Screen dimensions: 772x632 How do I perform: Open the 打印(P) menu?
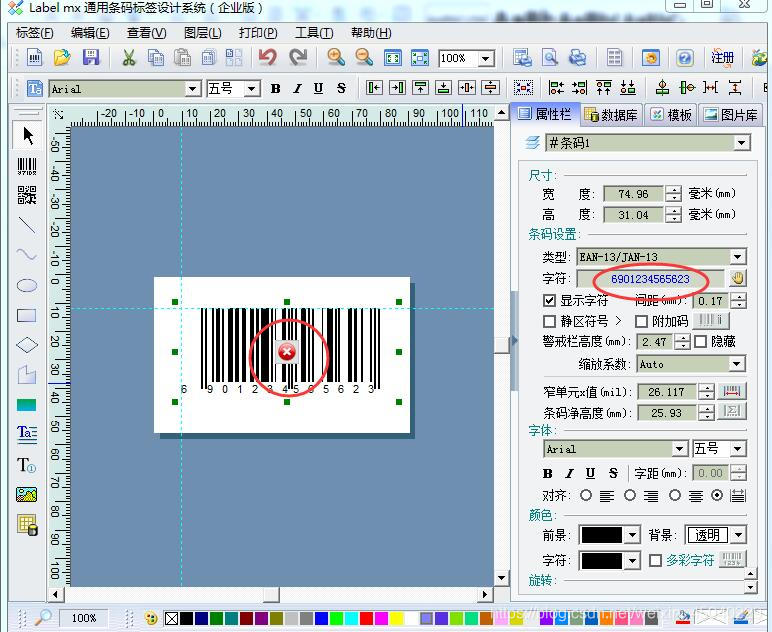point(258,33)
